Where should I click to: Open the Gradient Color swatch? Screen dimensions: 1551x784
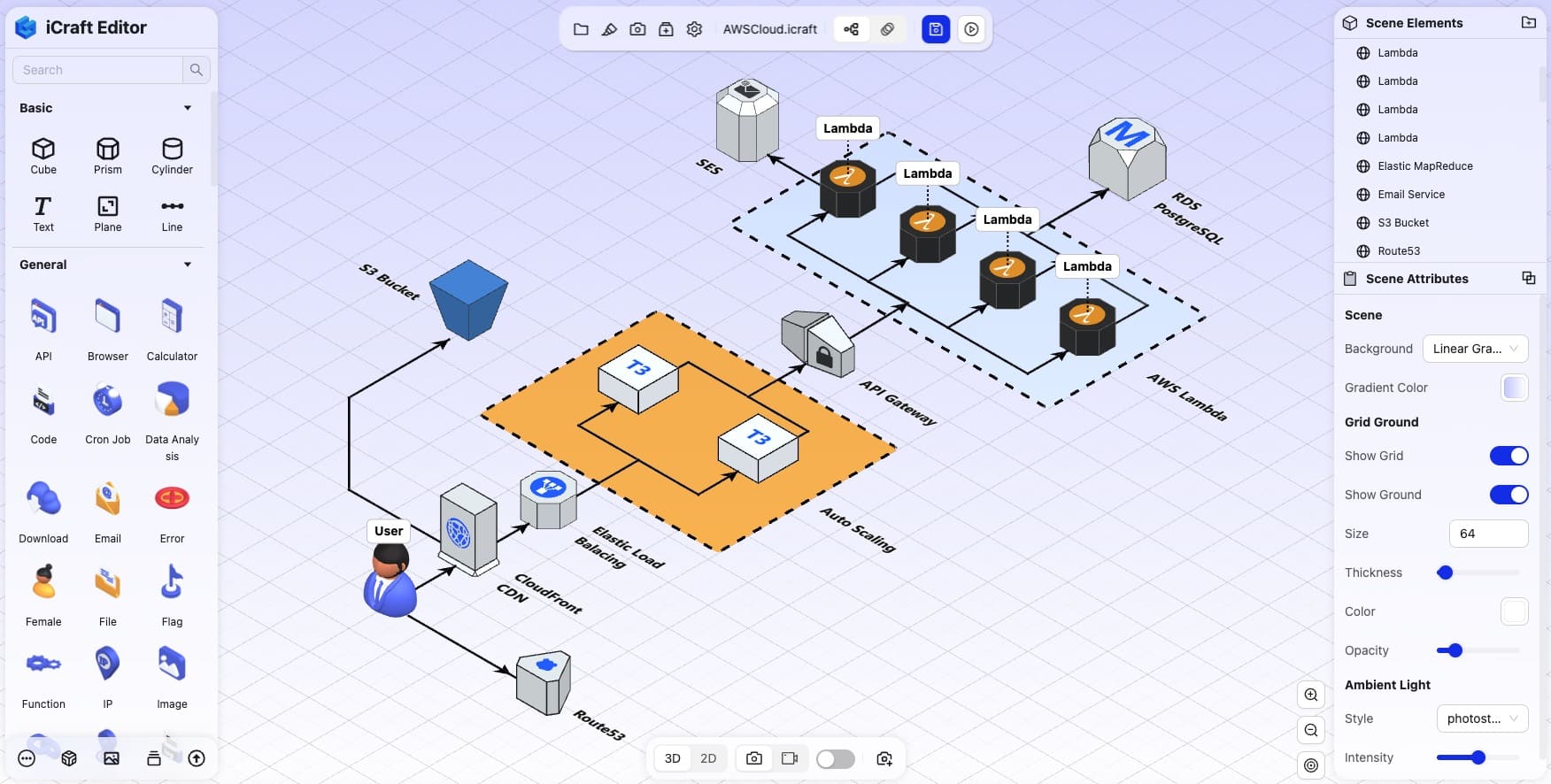pyautogui.click(x=1515, y=388)
